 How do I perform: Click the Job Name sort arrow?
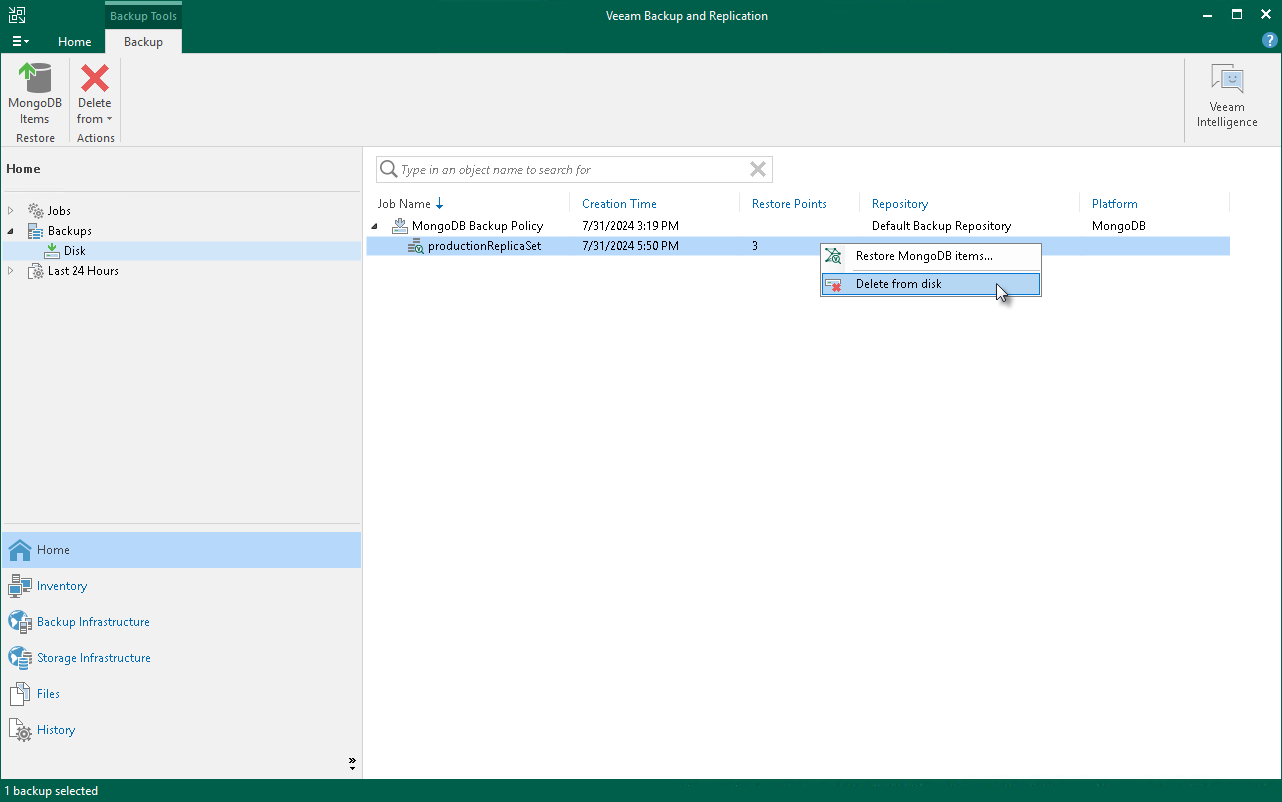(x=440, y=204)
